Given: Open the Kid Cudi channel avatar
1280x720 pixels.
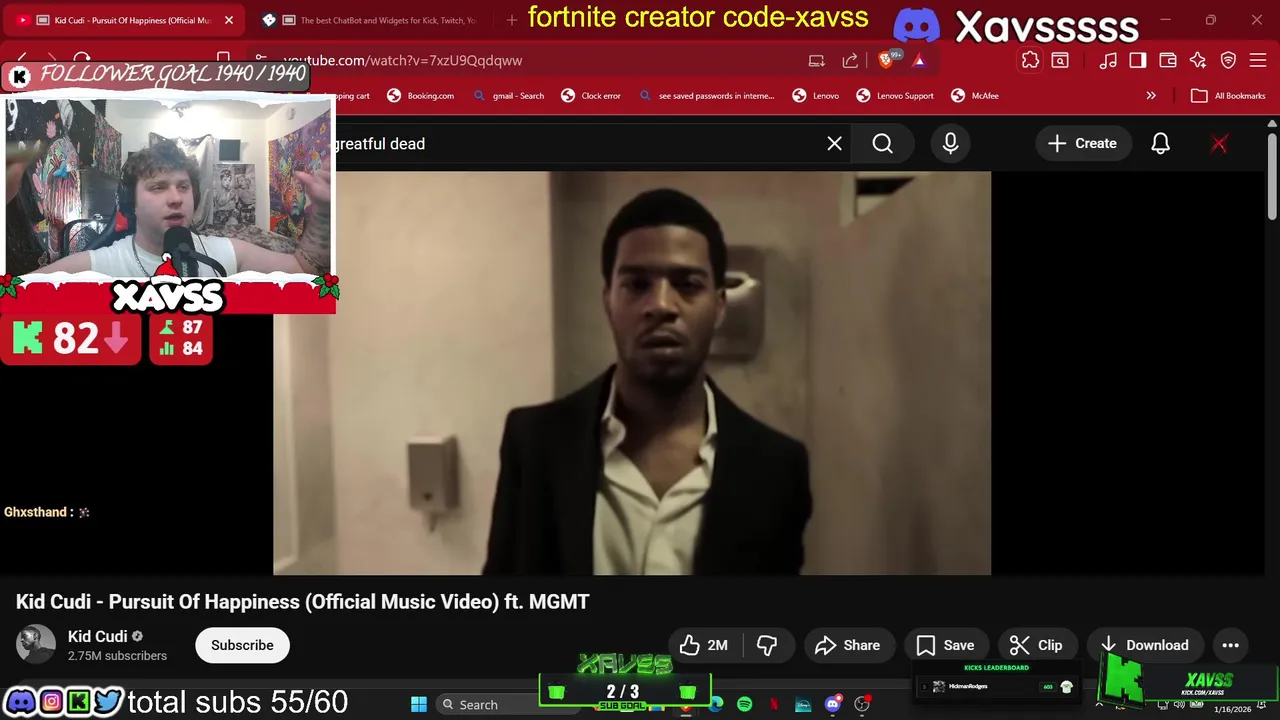Looking at the screenshot, I should point(36,645).
